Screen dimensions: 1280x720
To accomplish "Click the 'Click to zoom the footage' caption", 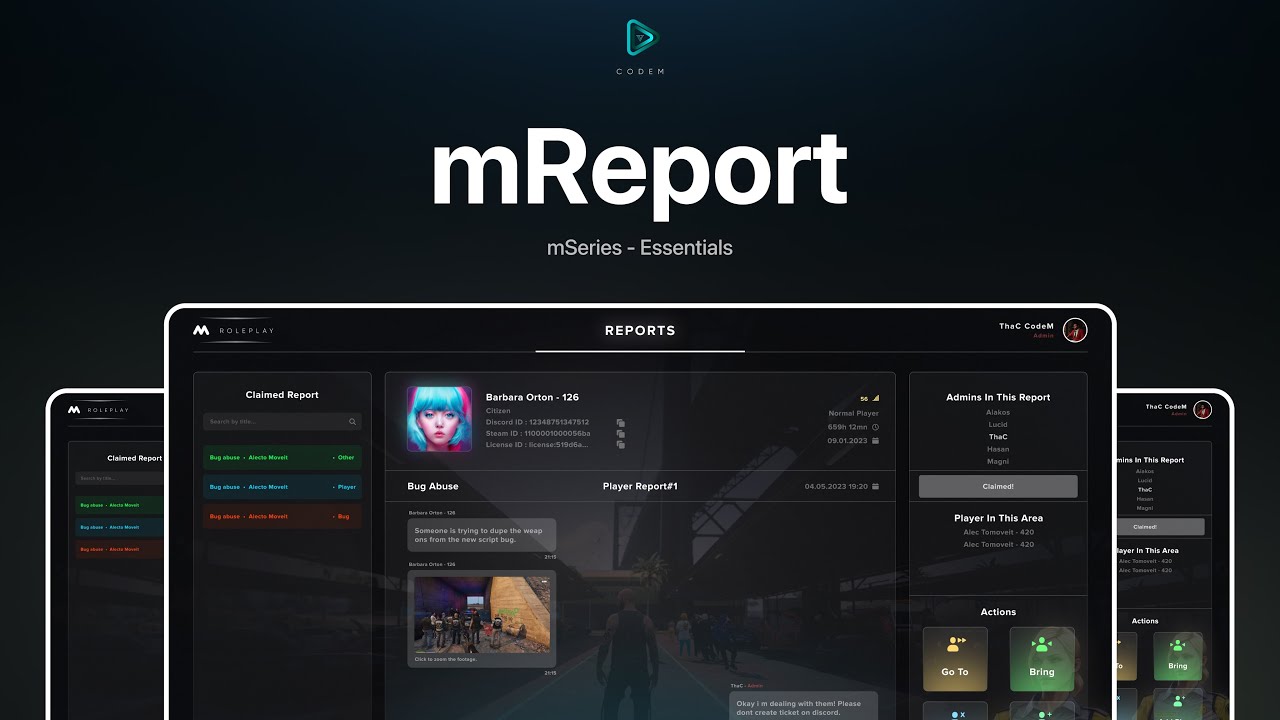I will [446, 659].
